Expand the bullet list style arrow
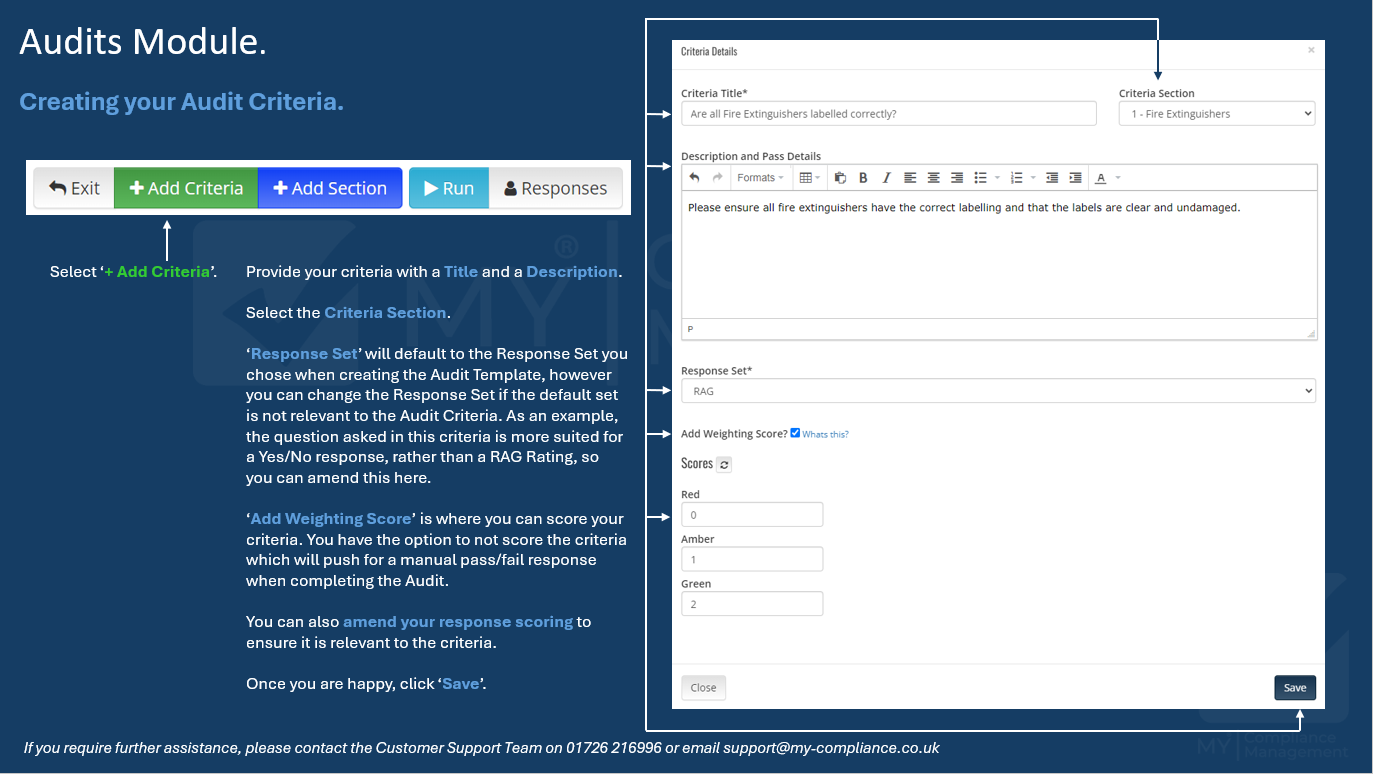The height and width of the screenshot is (774, 1373). coord(997,178)
